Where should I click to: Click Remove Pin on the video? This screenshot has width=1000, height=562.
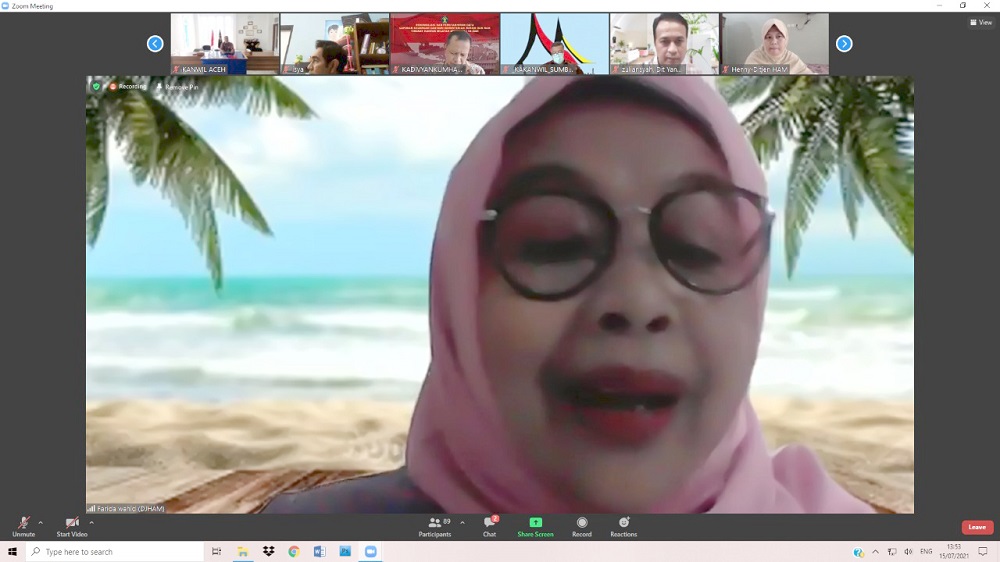tap(178, 87)
